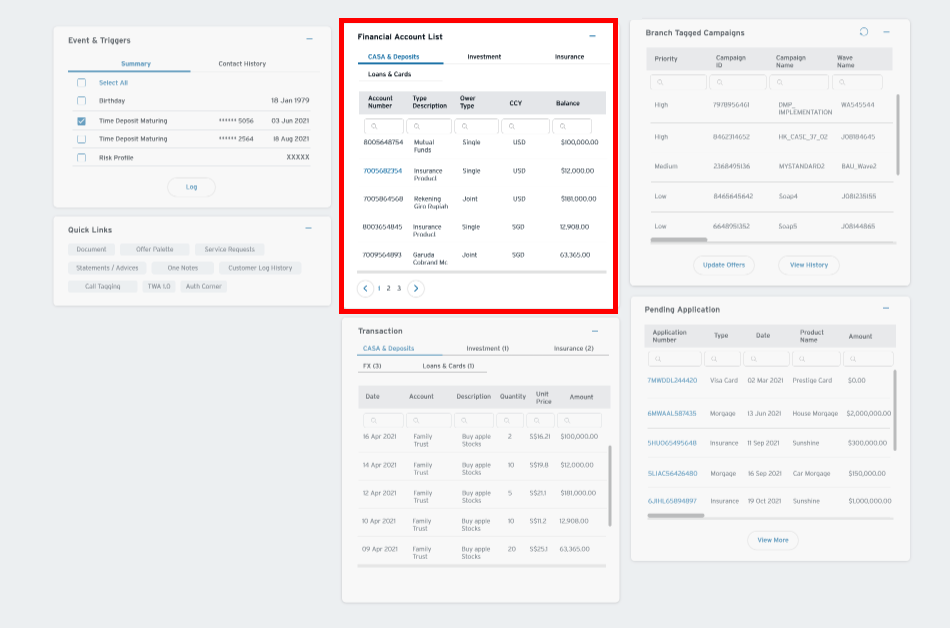Viewport: 950px width, 628px height.
Task: Click the Update Offers button
Action: coord(724,265)
